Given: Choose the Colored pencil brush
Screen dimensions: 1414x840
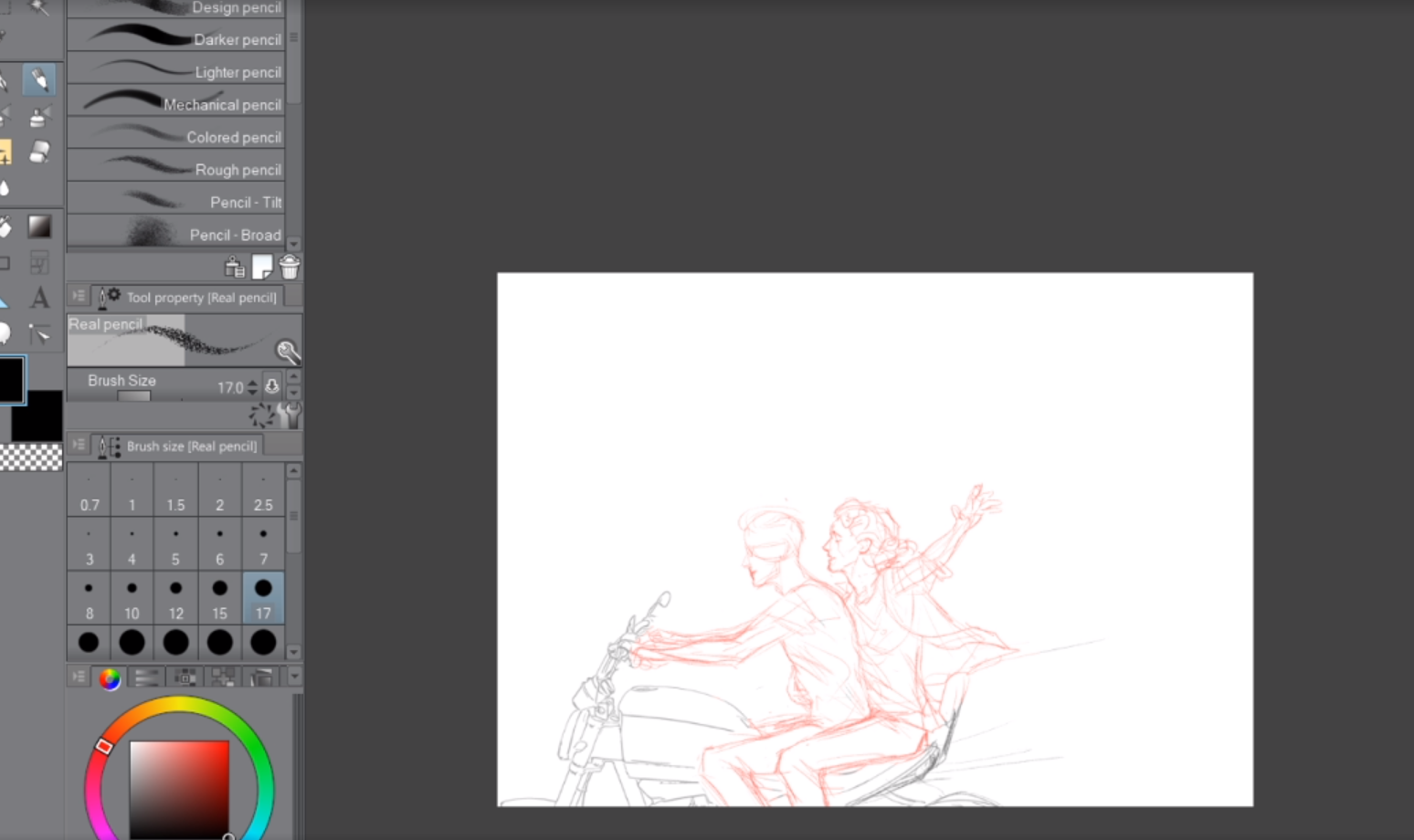Looking at the screenshot, I should pyautogui.click(x=176, y=136).
